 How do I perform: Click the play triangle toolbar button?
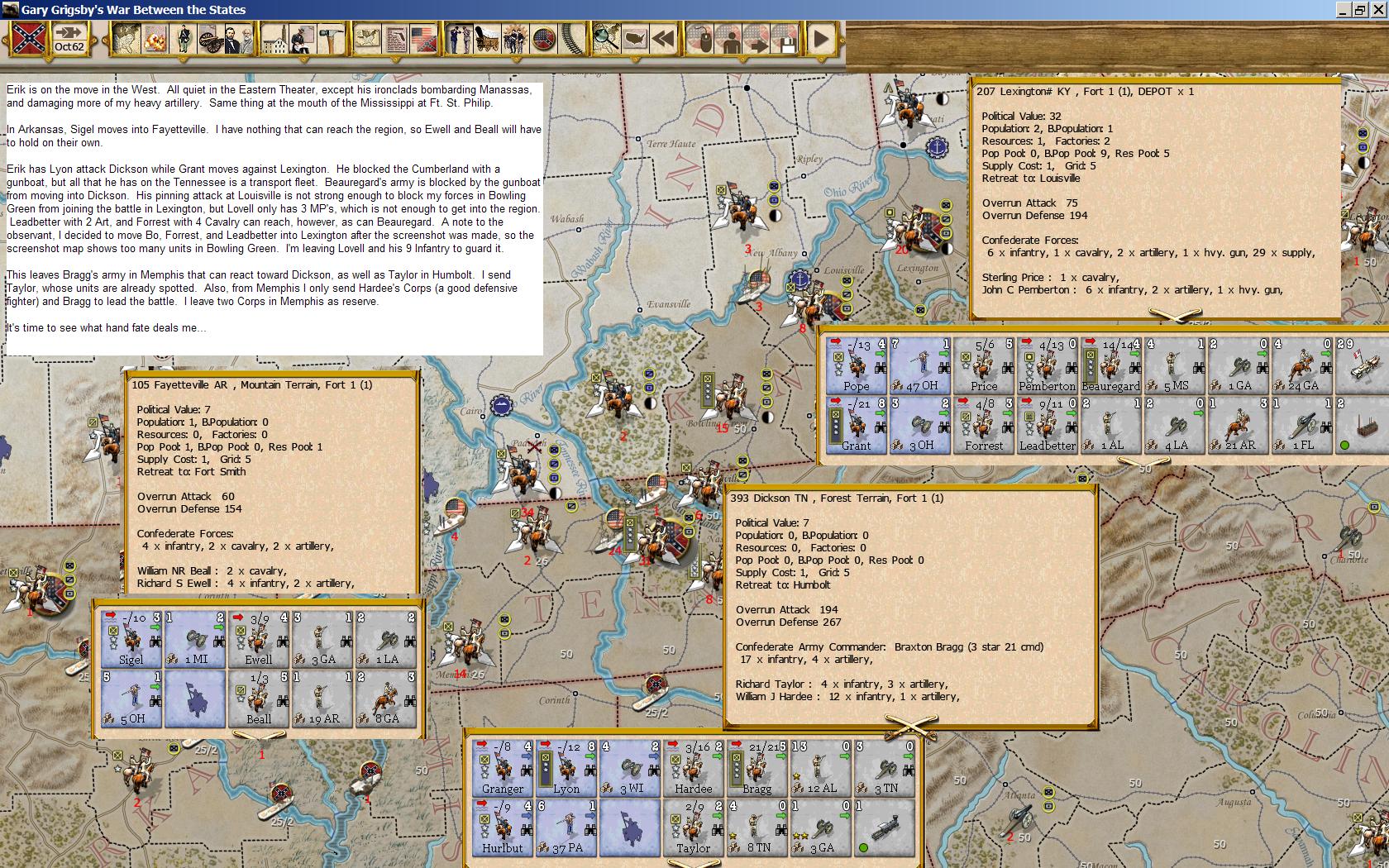click(x=821, y=38)
